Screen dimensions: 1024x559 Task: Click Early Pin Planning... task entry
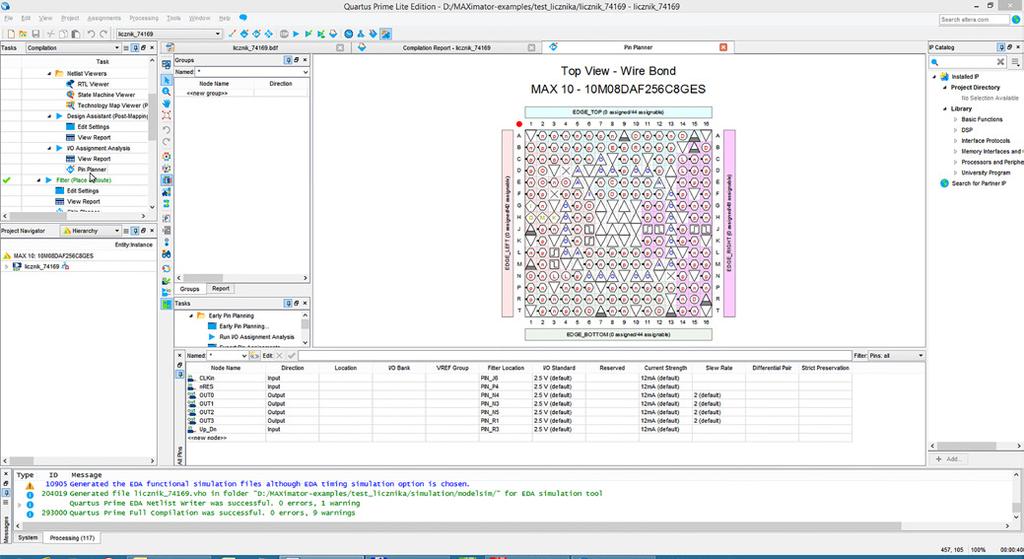(x=244, y=326)
